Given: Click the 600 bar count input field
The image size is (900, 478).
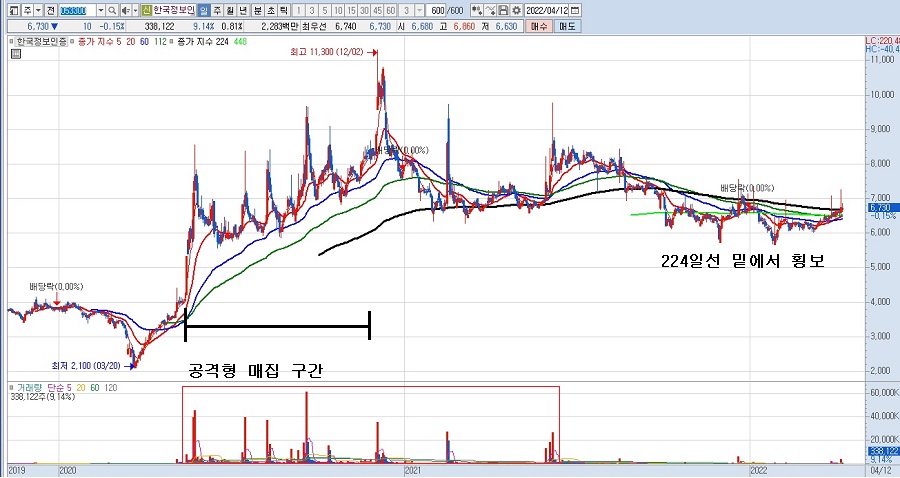Looking at the screenshot, I should (x=436, y=10).
